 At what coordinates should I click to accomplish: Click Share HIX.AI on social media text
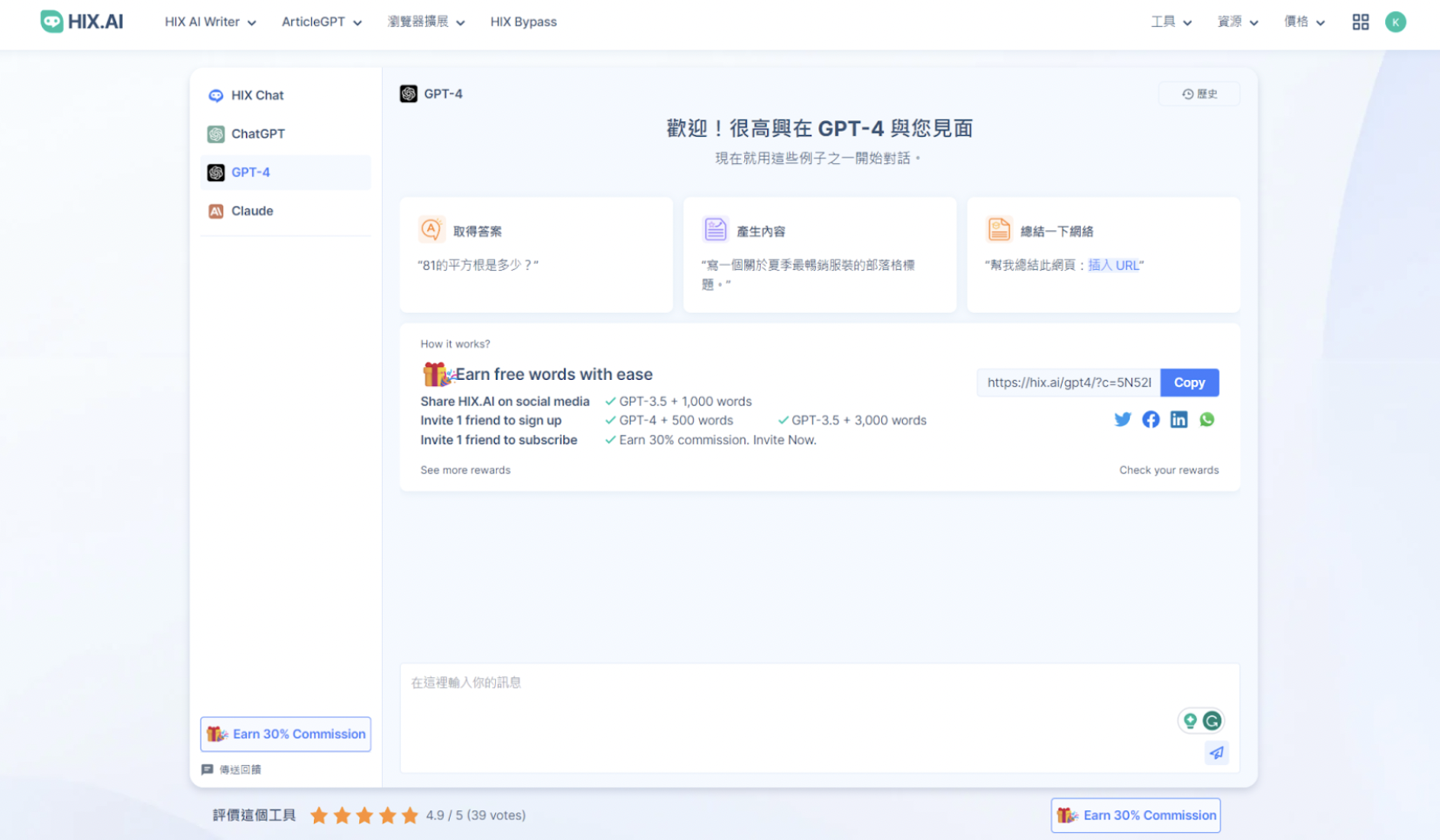coord(505,402)
